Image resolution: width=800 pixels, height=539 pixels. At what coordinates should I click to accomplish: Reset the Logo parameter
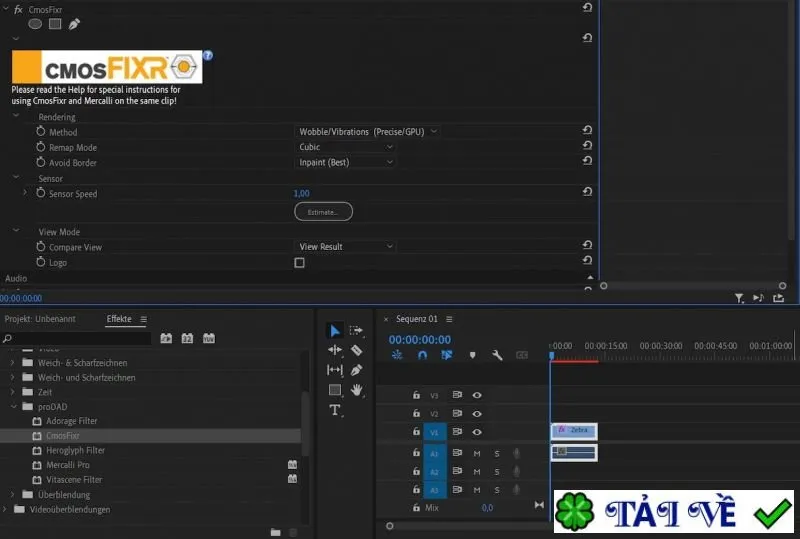[587, 260]
